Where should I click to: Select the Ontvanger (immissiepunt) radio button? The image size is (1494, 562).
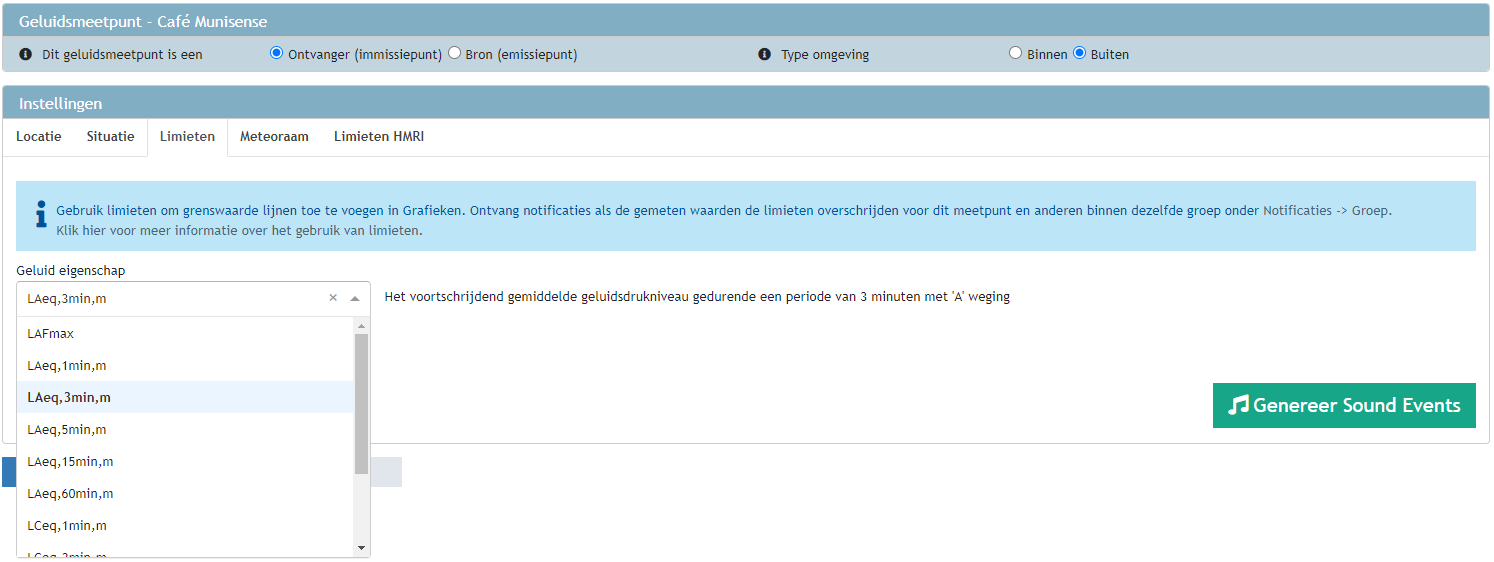click(277, 53)
